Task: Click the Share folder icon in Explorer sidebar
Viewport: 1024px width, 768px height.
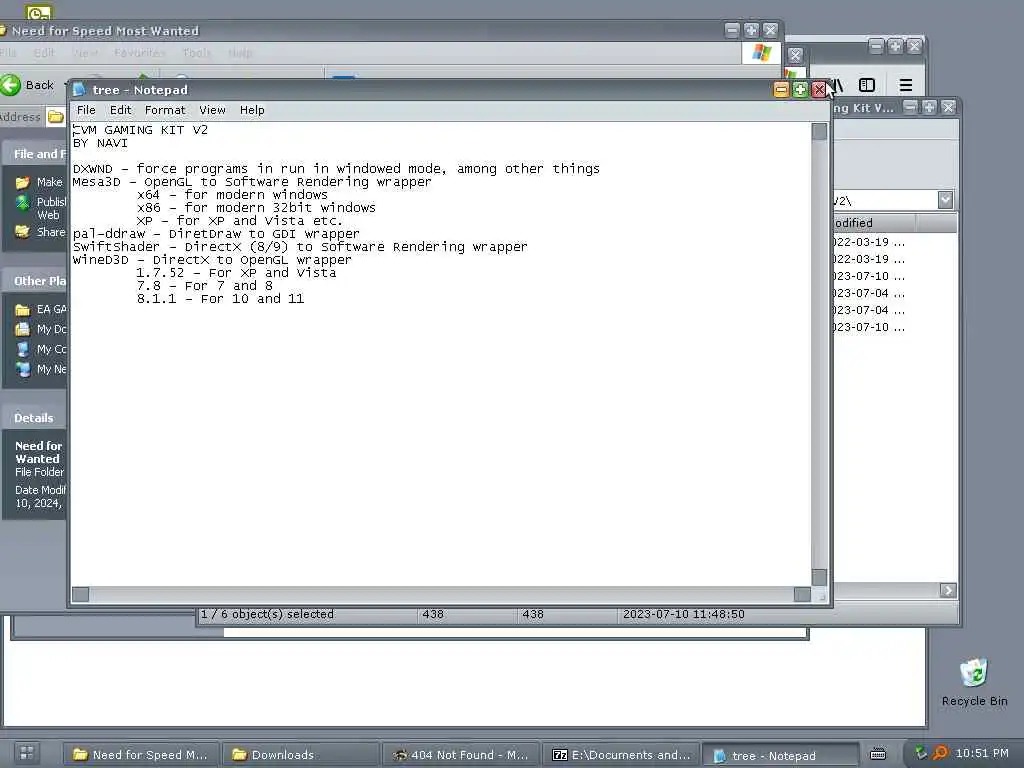Action: (22, 232)
